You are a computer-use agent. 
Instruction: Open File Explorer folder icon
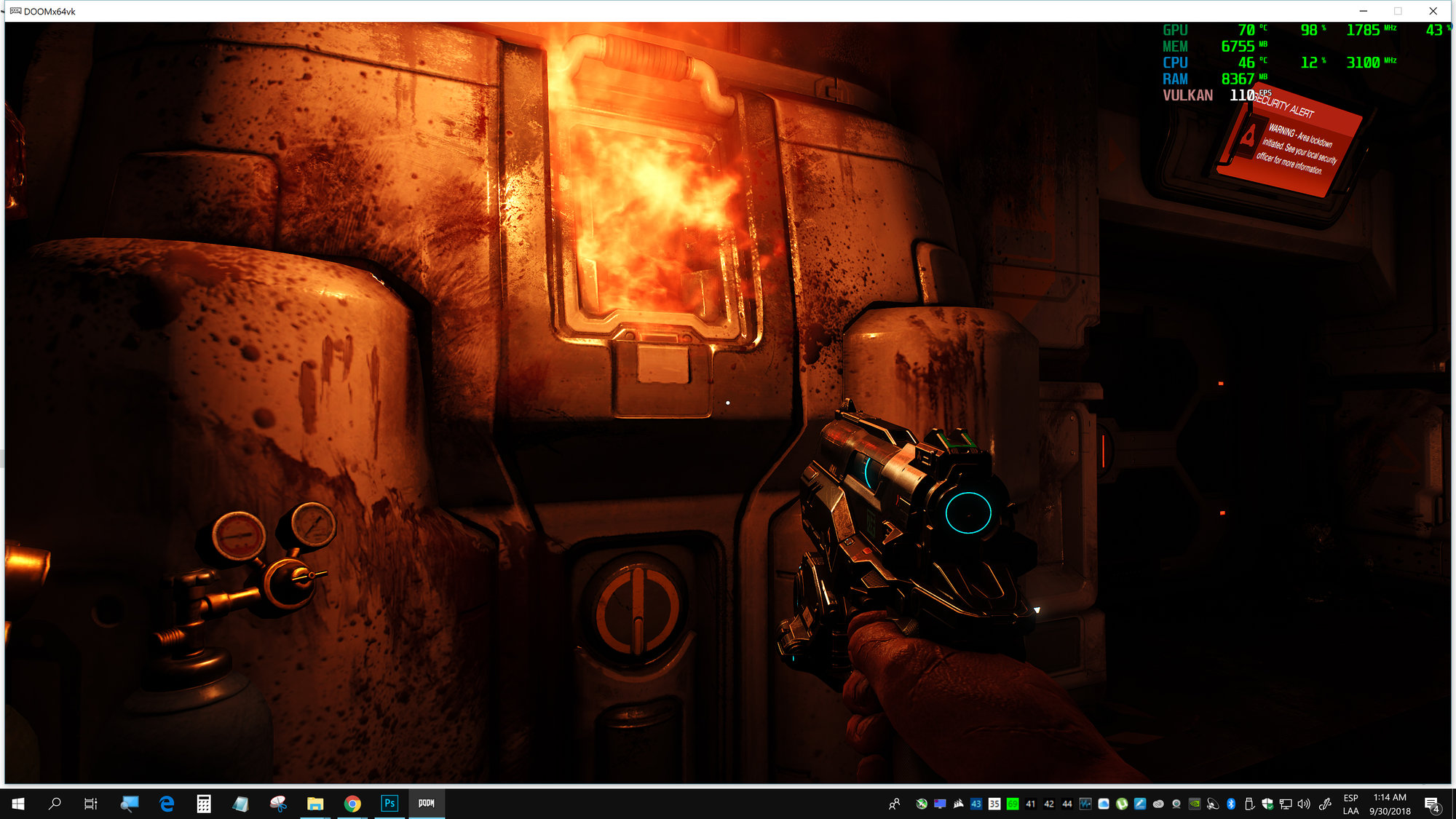point(315,804)
